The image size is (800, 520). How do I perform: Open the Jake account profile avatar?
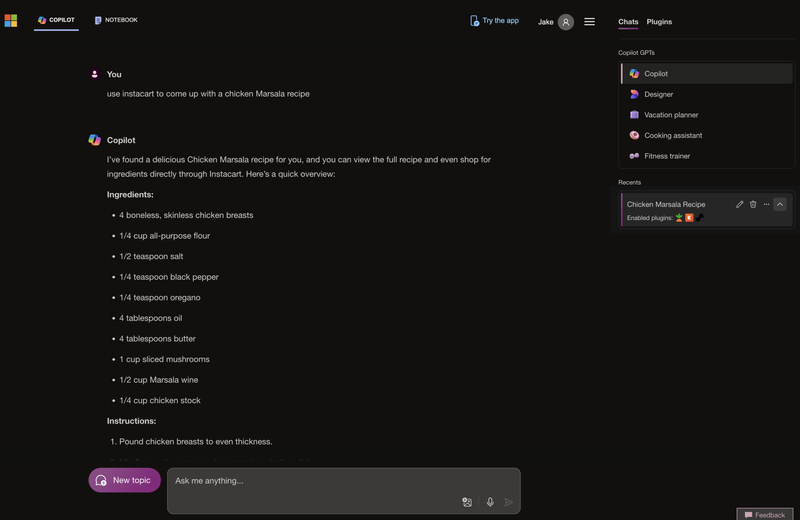point(566,21)
